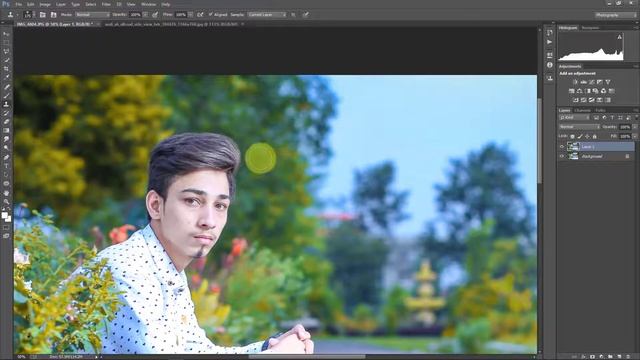Click the foreground color swatch
This screenshot has height=360, width=640.
pos(4,215)
